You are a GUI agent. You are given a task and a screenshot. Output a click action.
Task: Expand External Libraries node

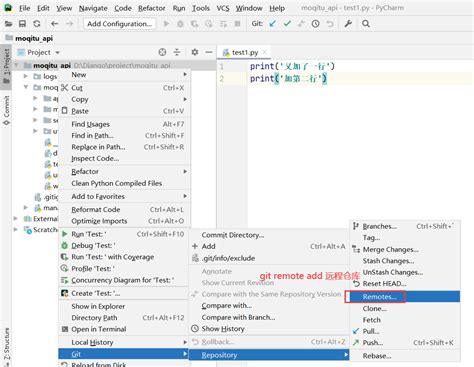[15, 219]
